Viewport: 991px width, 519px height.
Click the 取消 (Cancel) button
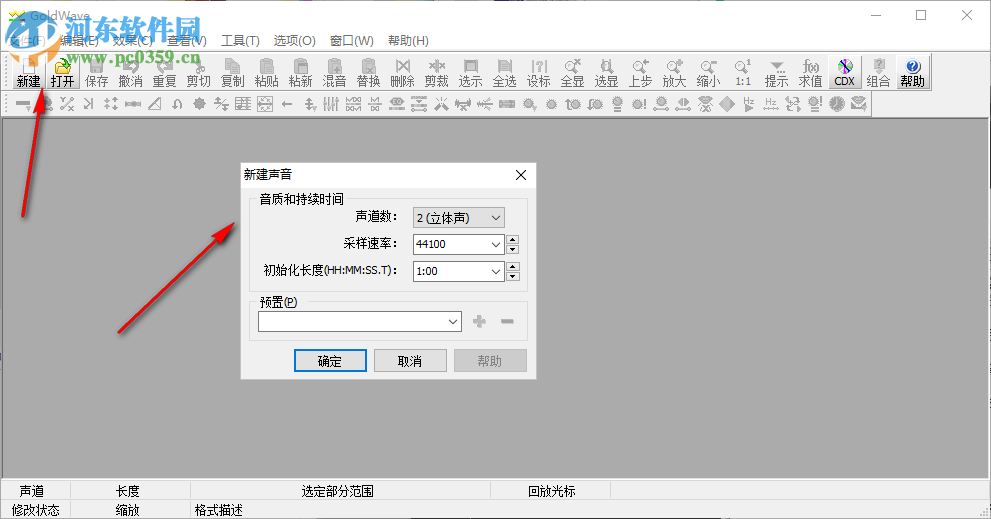(410, 361)
